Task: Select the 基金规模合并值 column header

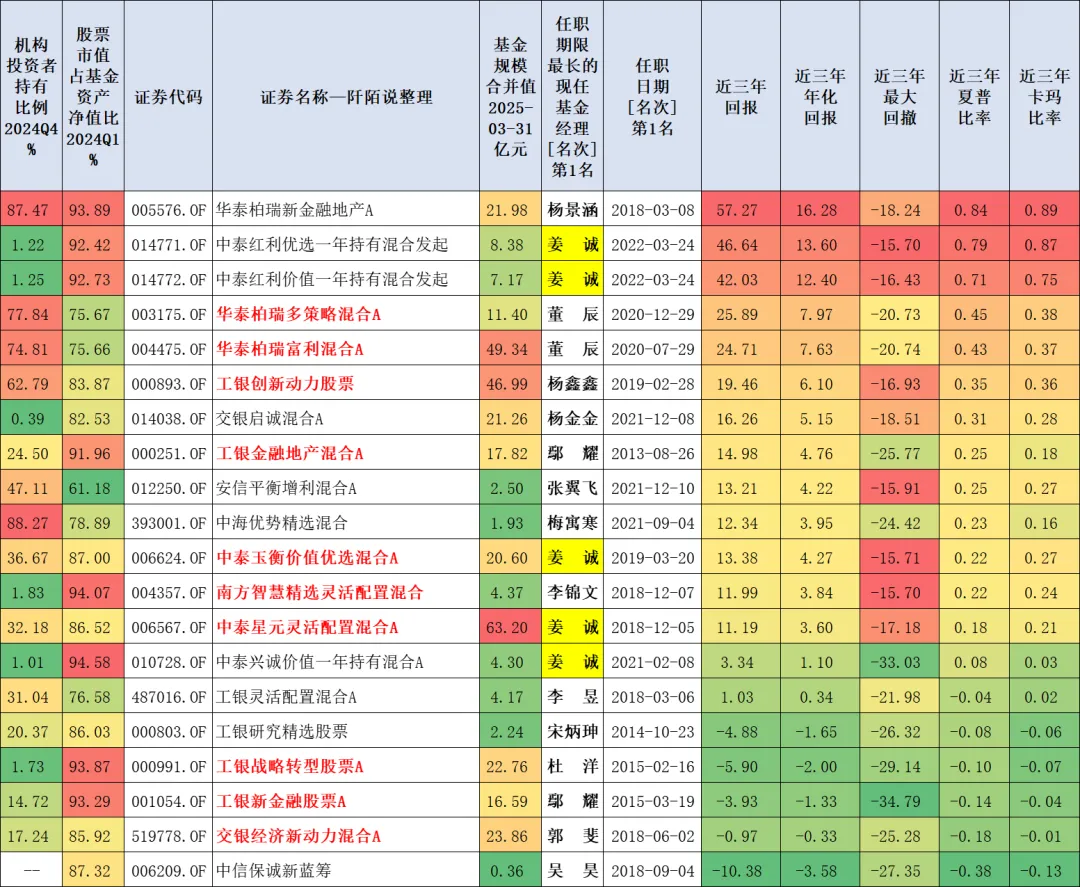Action: pos(510,96)
